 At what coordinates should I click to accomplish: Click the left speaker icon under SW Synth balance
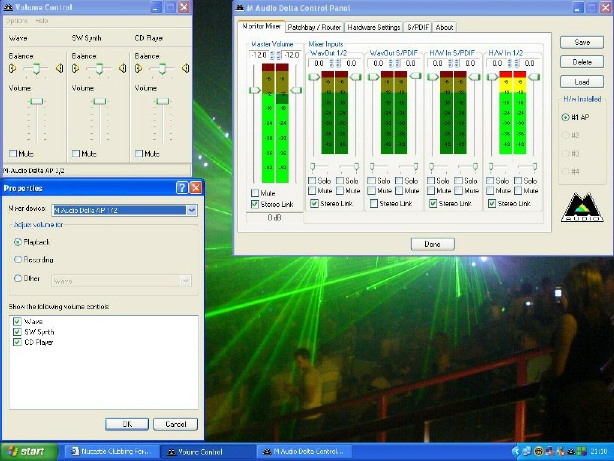[76, 69]
